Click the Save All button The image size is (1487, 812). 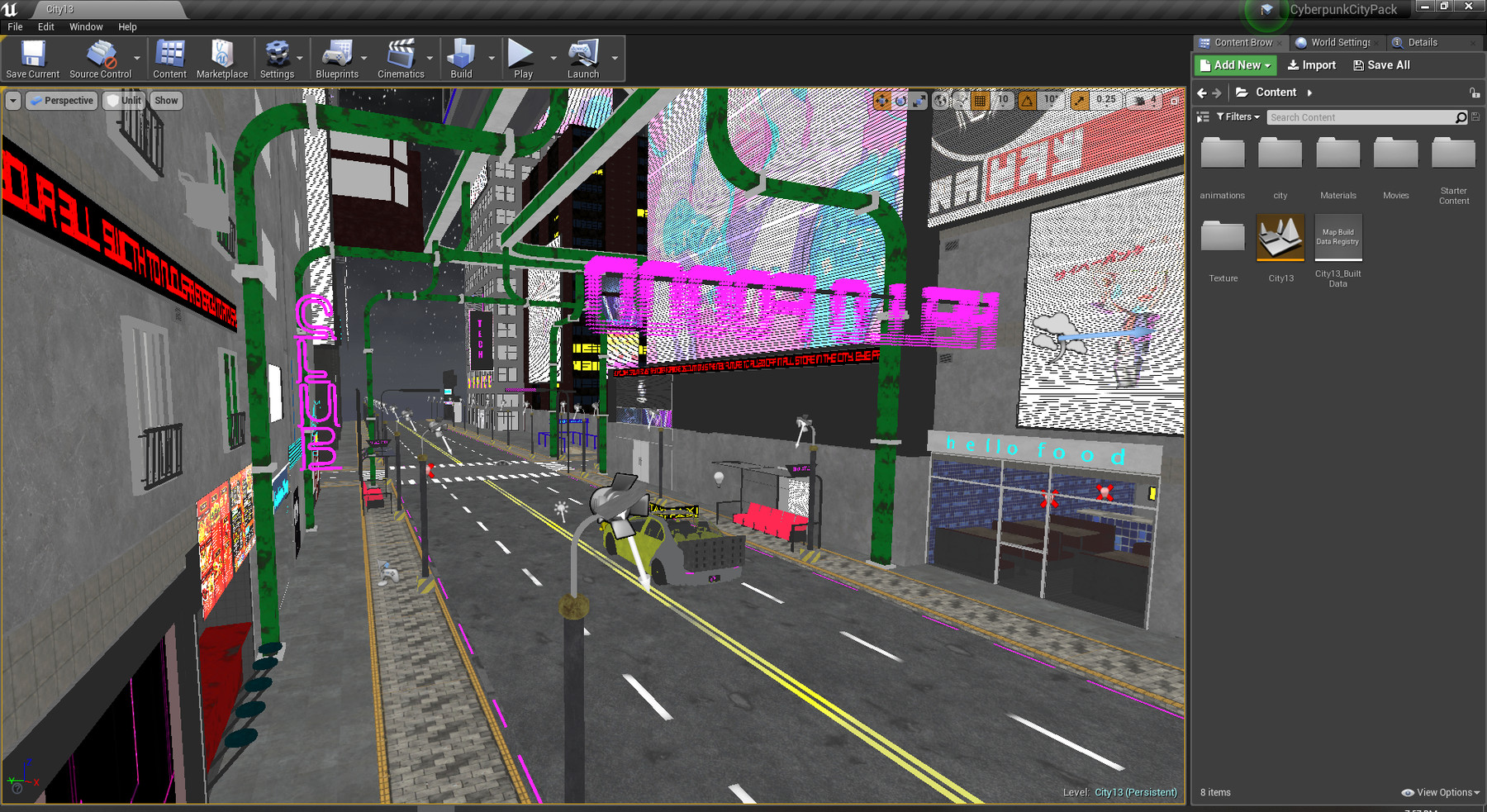pyautogui.click(x=1381, y=65)
